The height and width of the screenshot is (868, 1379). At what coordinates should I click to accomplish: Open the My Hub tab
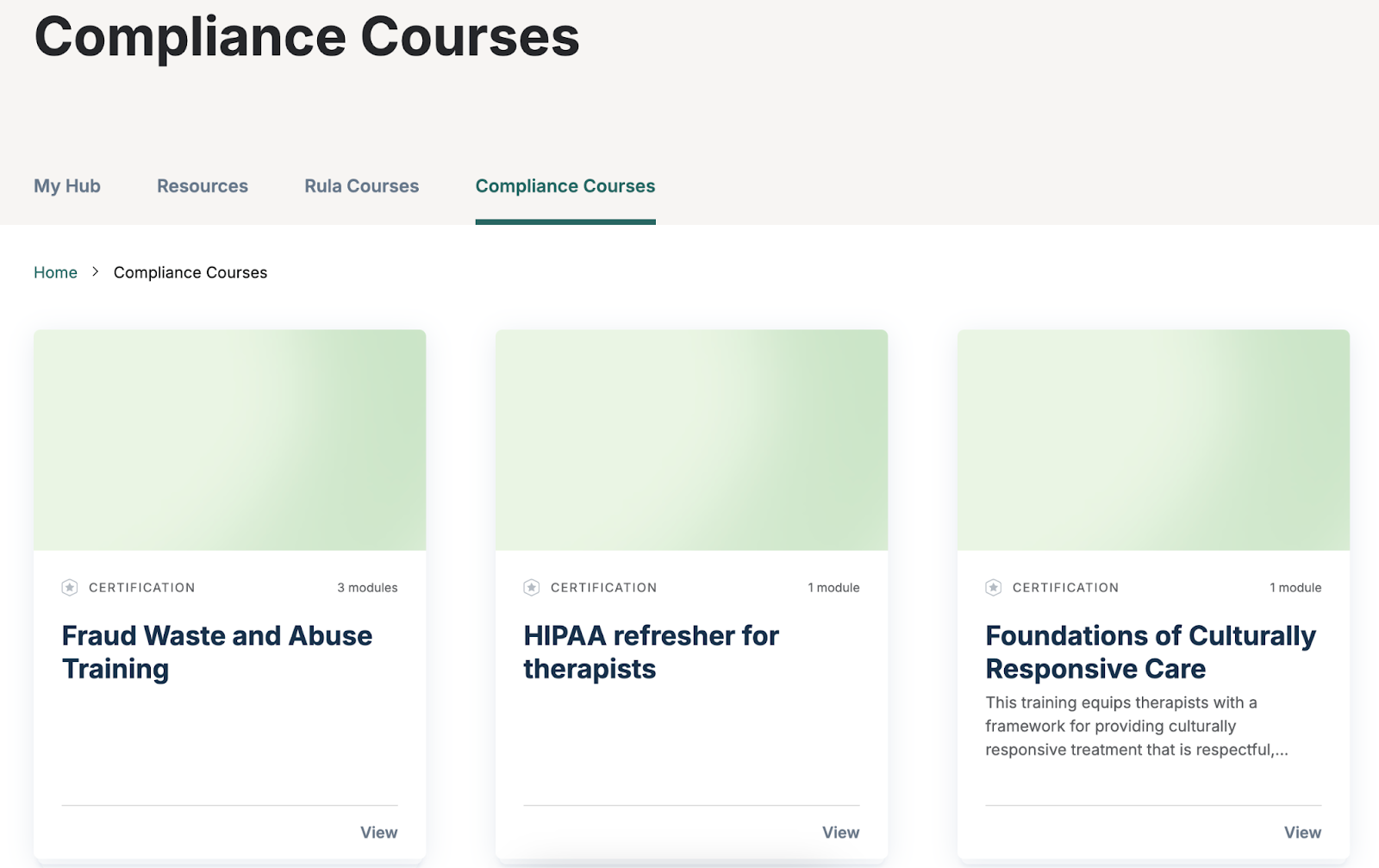[x=67, y=186]
